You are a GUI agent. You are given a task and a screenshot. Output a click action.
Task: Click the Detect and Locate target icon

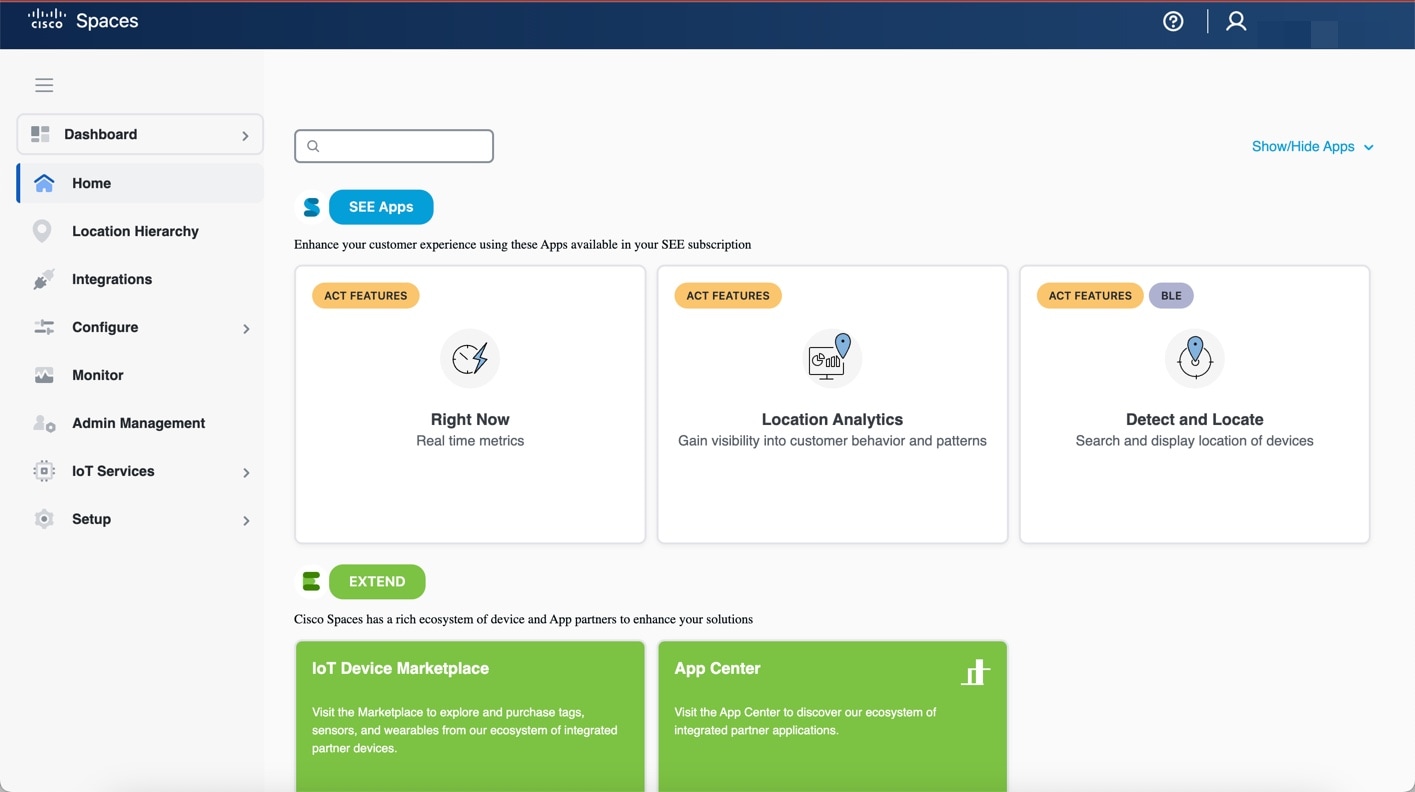[x=1194, y=358]
